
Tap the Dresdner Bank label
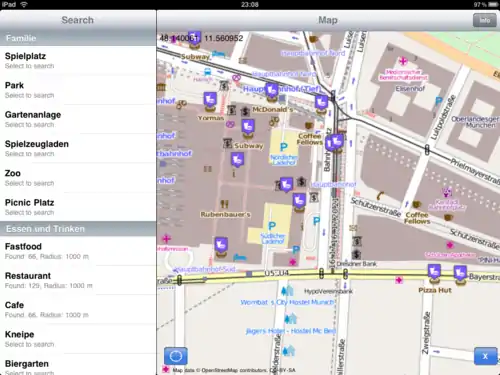[356, 264]
